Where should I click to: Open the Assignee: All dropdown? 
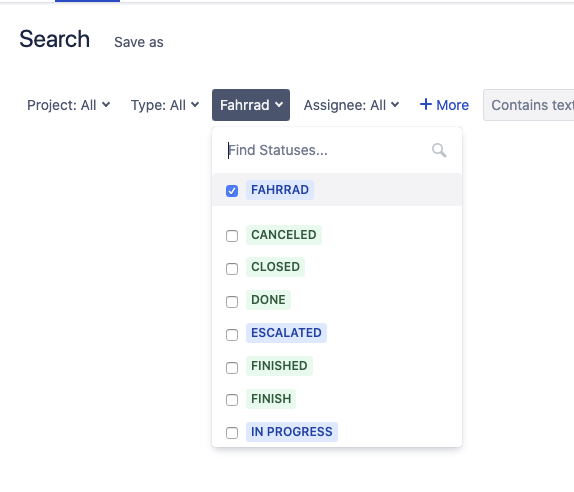(x=351, y=105)
